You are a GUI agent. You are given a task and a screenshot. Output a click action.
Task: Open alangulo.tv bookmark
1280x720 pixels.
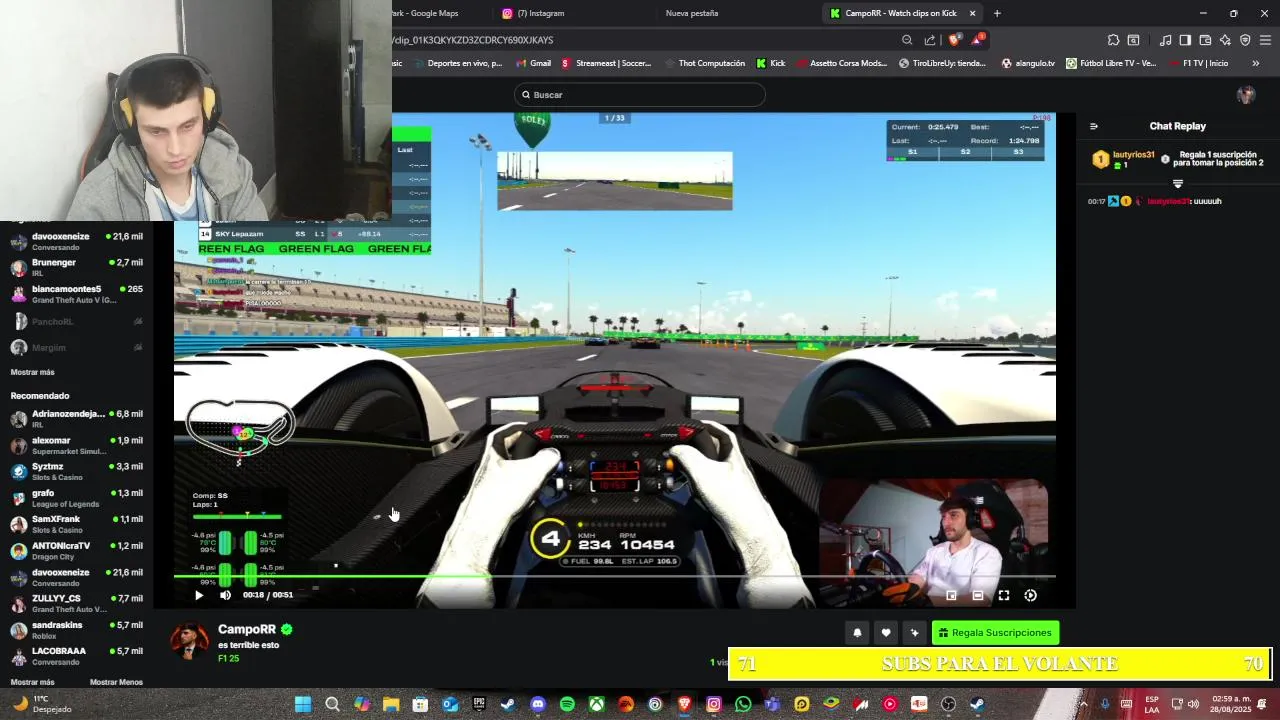(x=1028, y=63)
